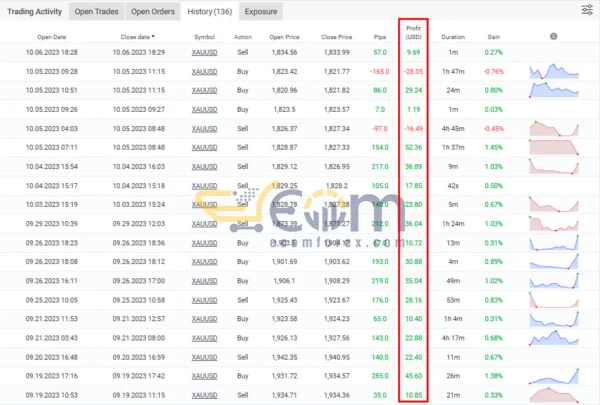Switch to the Trading Activity tab
Viewport: 600px width, 405px height.
[x=34, y=11]
